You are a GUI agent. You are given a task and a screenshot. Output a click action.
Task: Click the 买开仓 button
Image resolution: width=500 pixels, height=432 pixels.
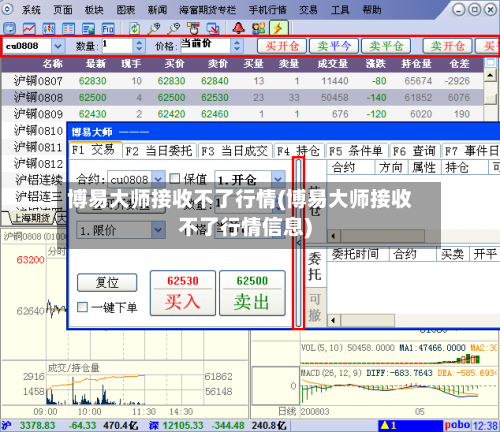282,46
